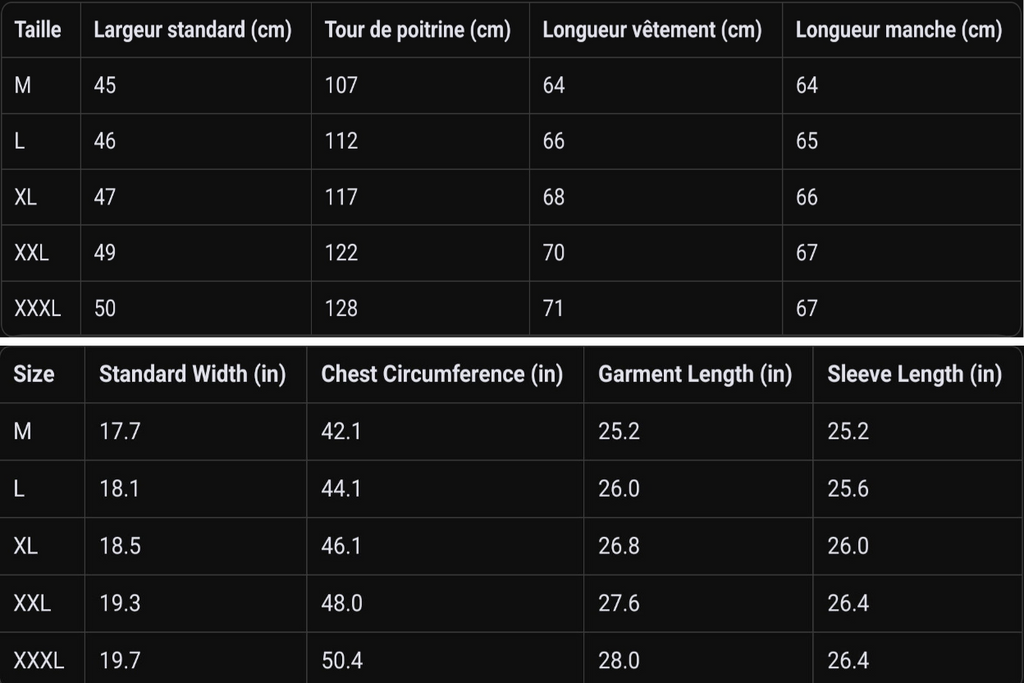The image size is (1024, 683).
Task: Select size M in French table
Action: pos(23,86)
